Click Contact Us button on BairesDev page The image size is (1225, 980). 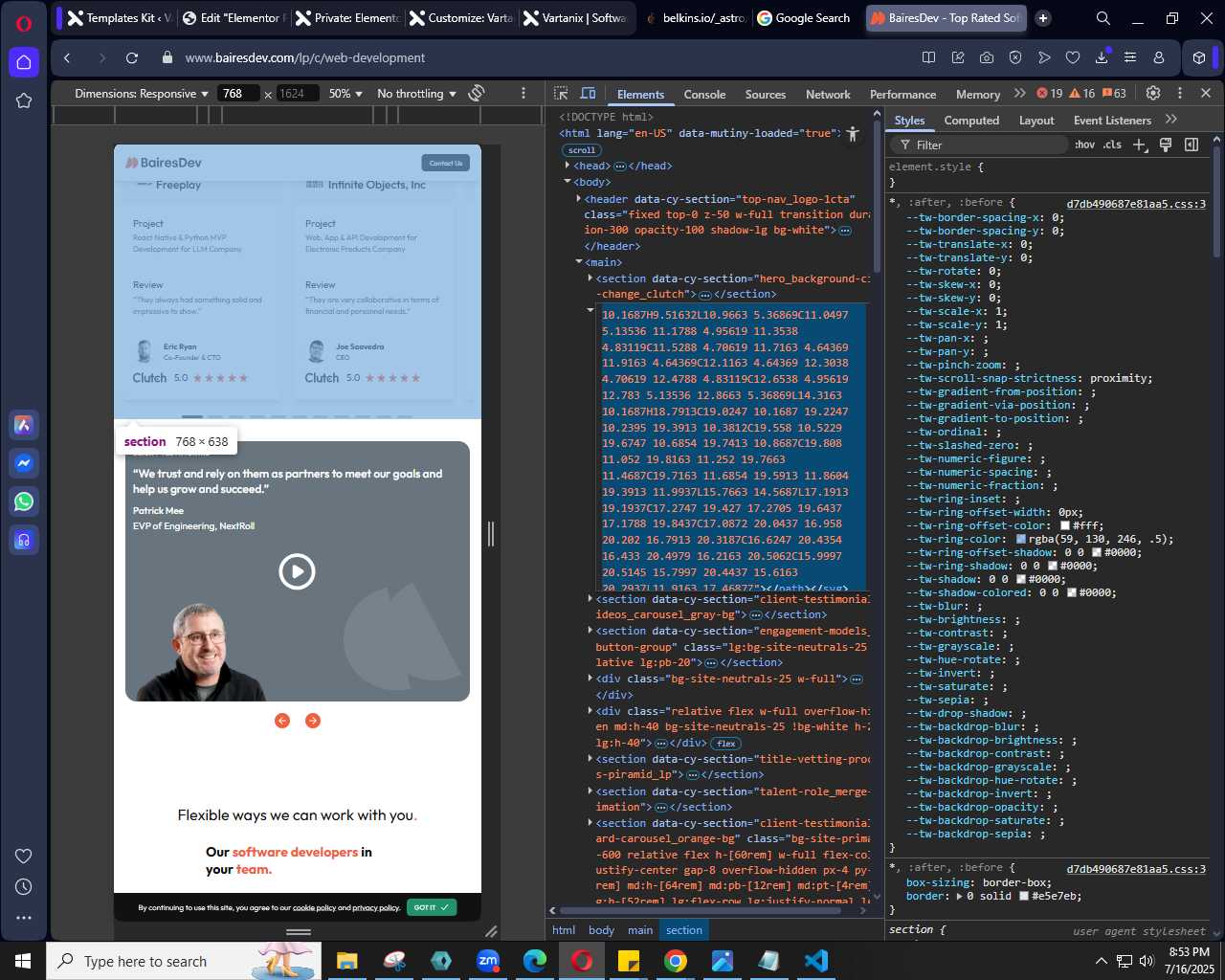tap(446, 163)
